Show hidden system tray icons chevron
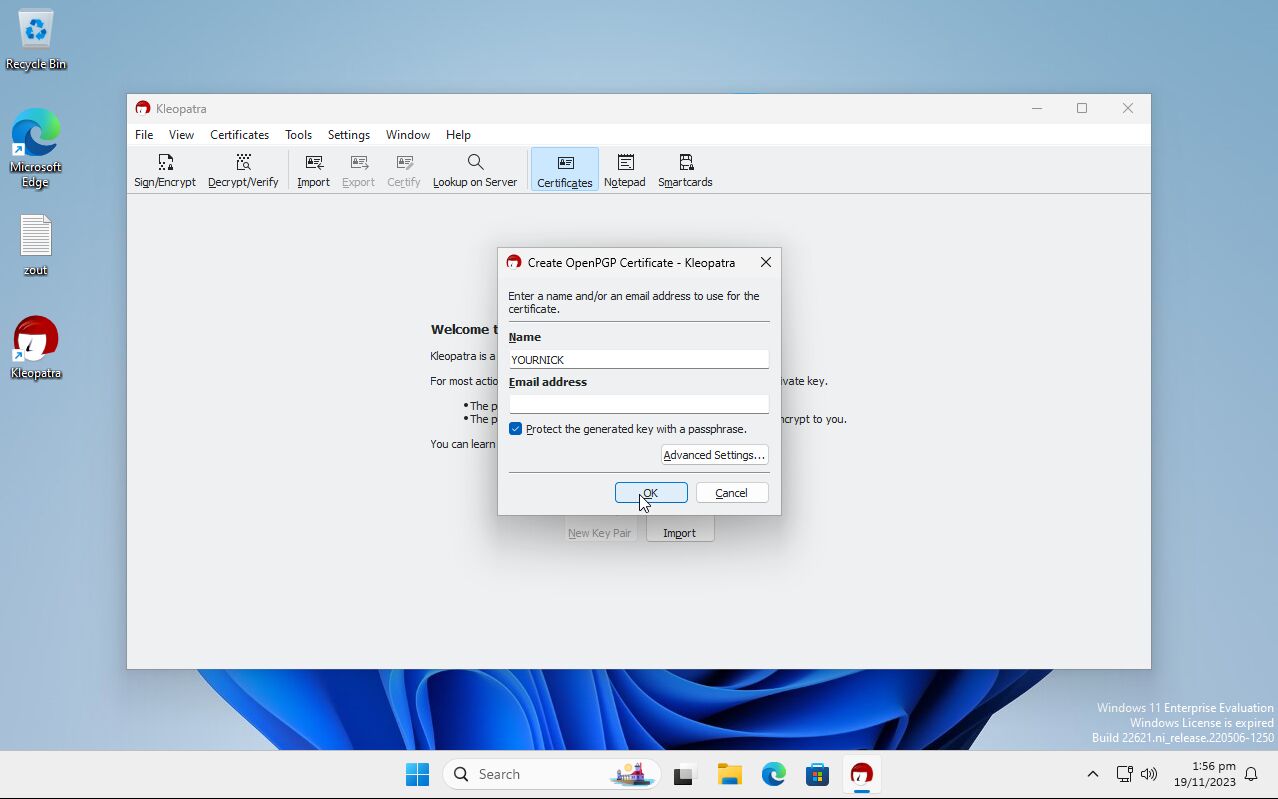The height and width of the screenshot is (799, 1278). click(1093, 774)
